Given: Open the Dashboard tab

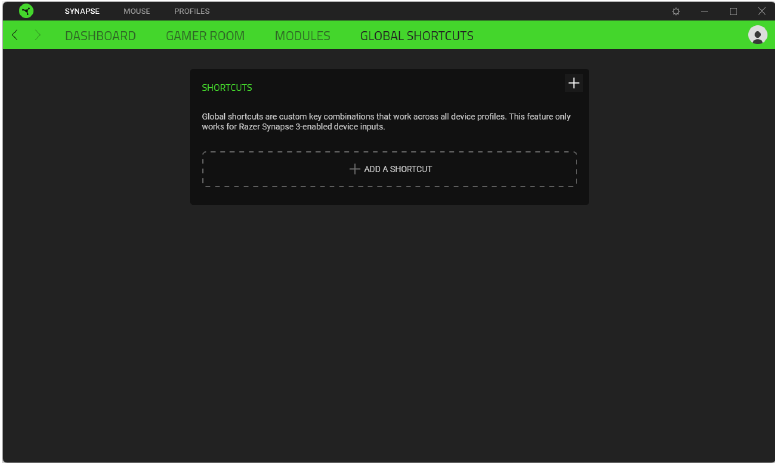Looking at the screenshot, I should point(100,36).
